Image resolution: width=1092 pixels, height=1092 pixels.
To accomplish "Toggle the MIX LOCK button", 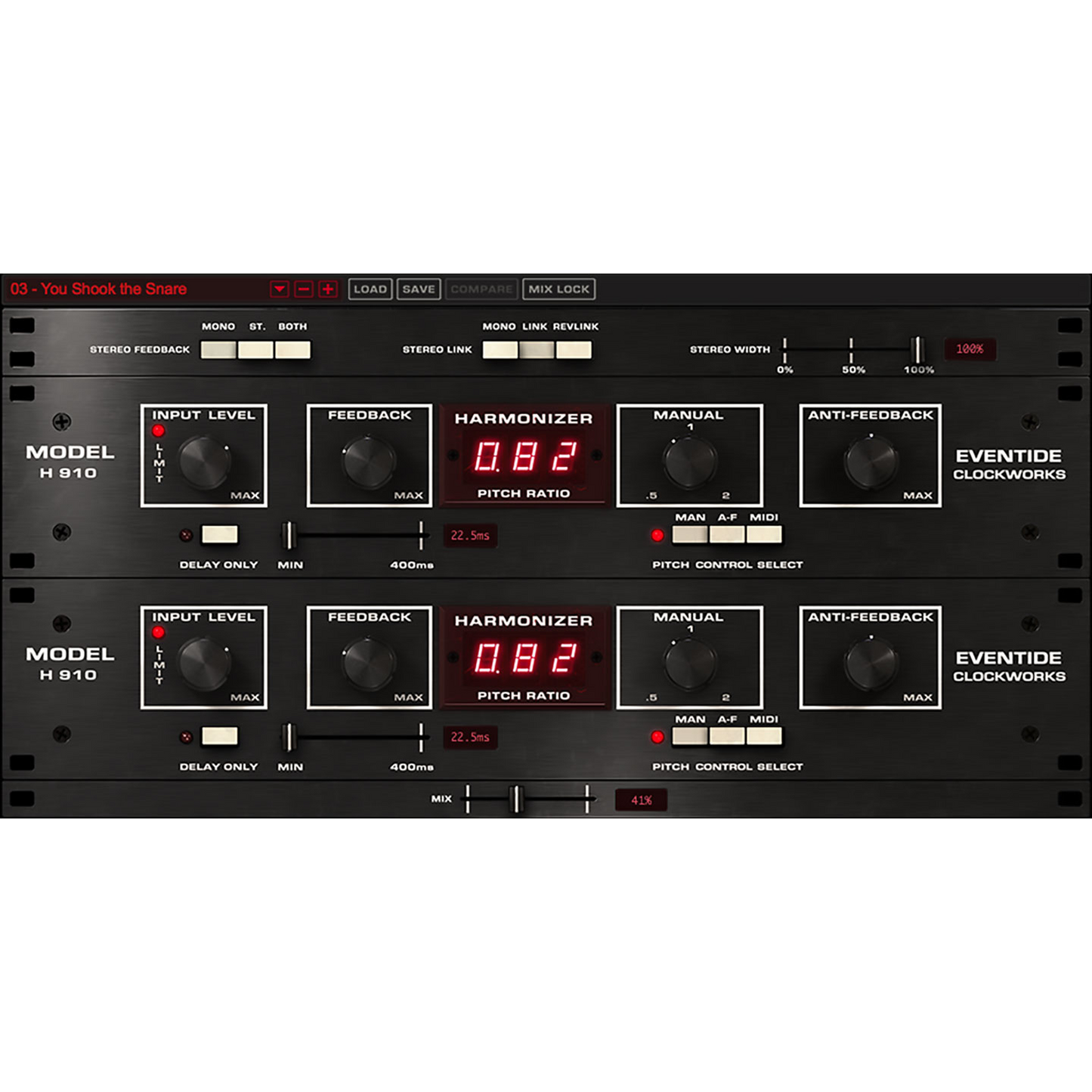I will click(x=558, y=289).
